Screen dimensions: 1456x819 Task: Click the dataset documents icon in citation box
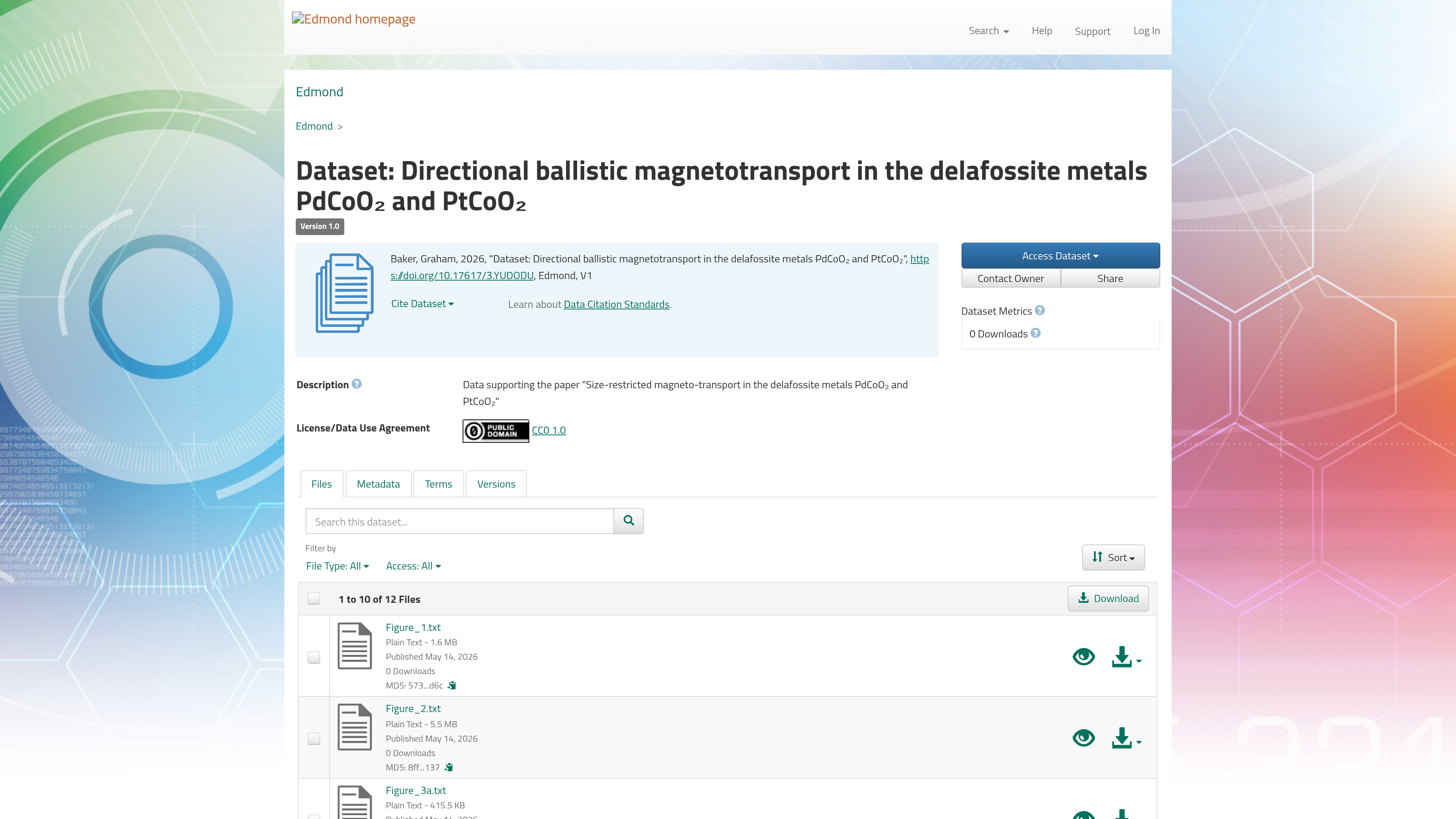coord(344,293)
